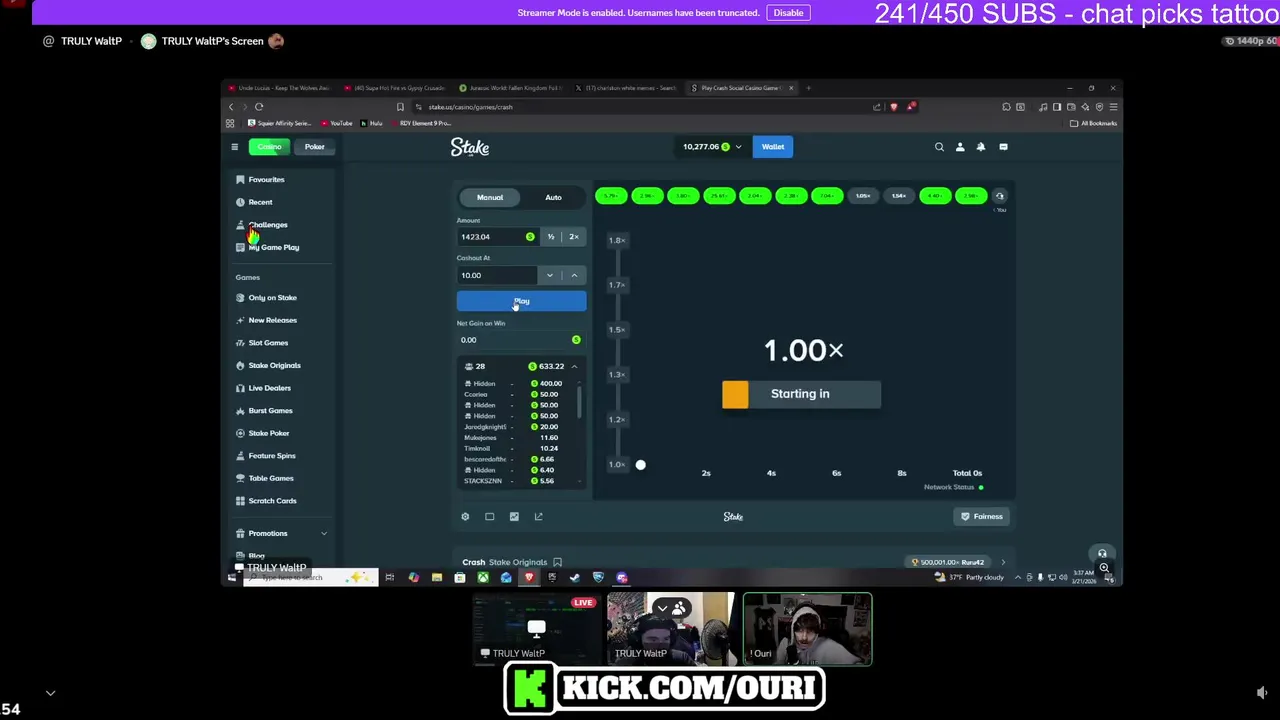Image resolution: width=1280 pixels, height=720 pixels.
Task: Click the players list scrollbar
Action: (578, 400)
